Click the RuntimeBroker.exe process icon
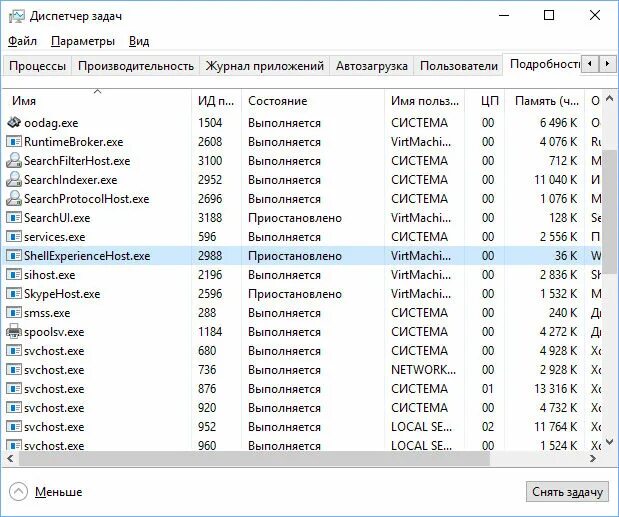The image size is (619, 517). (14, 142)
